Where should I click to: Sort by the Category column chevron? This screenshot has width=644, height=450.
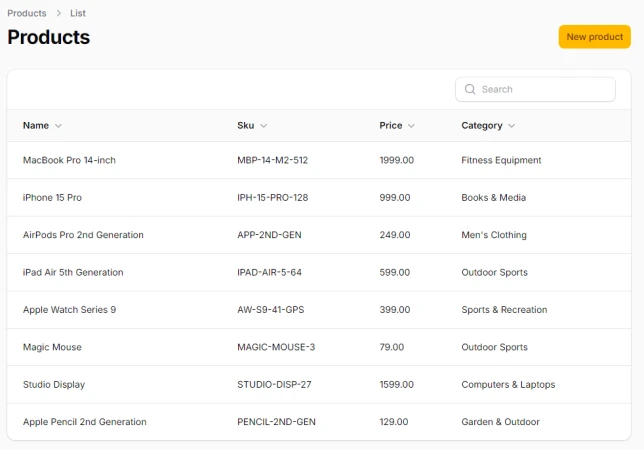tap(511, 126)
